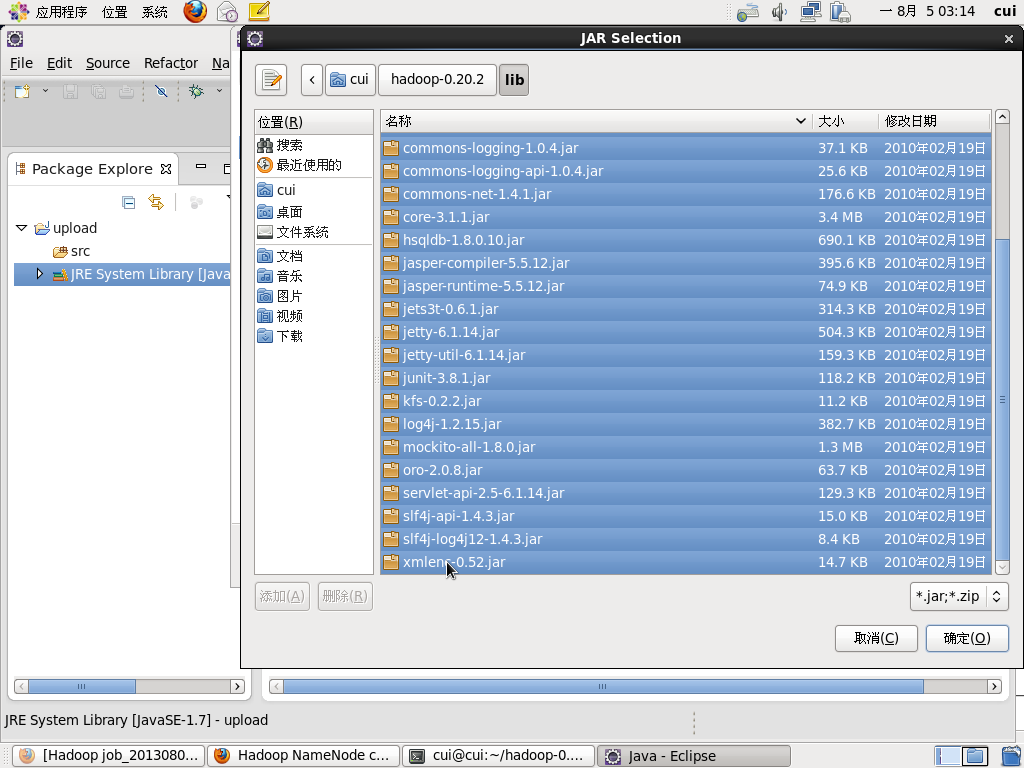
Task: Select log4j-1.2.15.jar file
Action: 686,424
